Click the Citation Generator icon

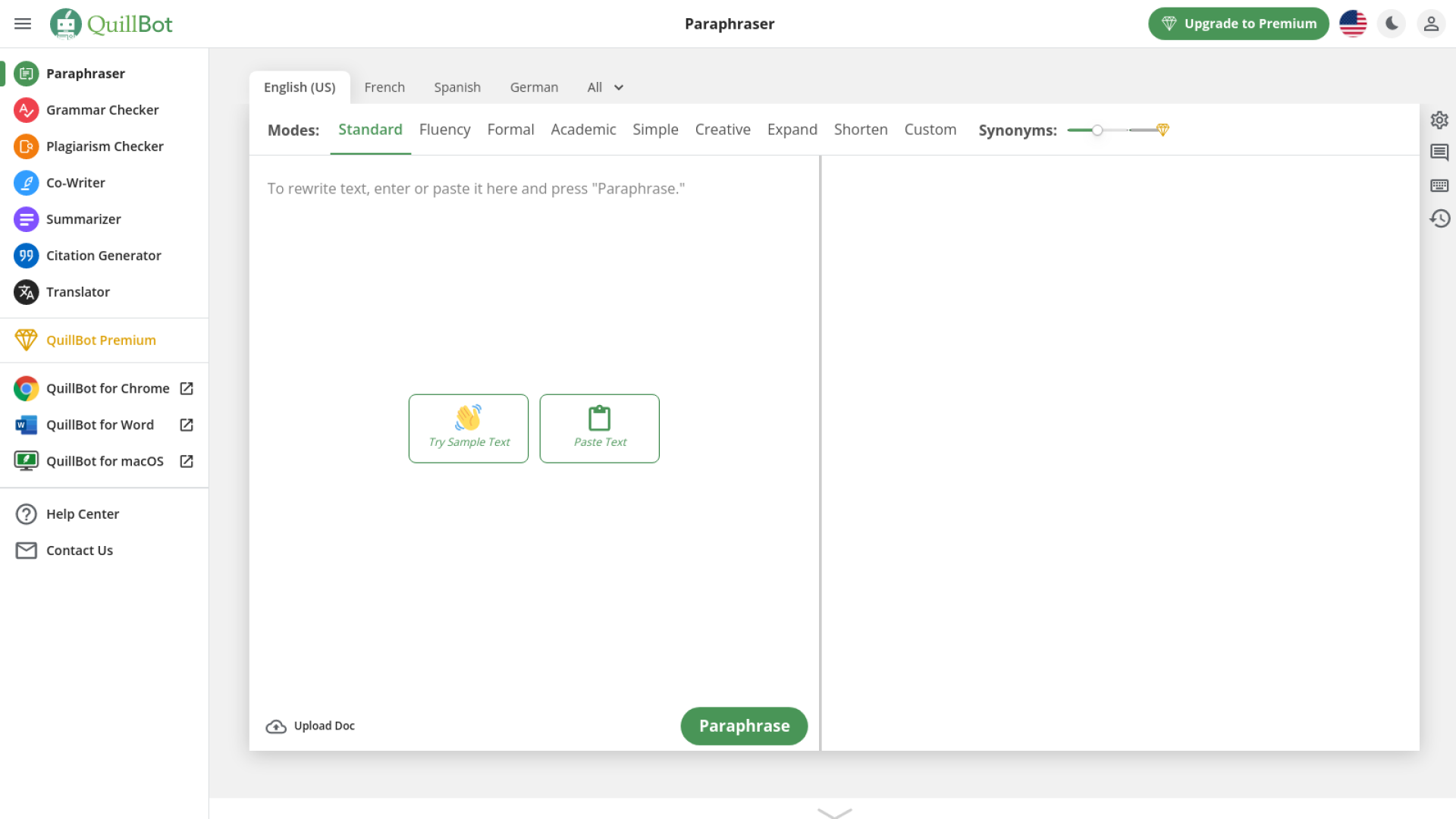point(26,256)
